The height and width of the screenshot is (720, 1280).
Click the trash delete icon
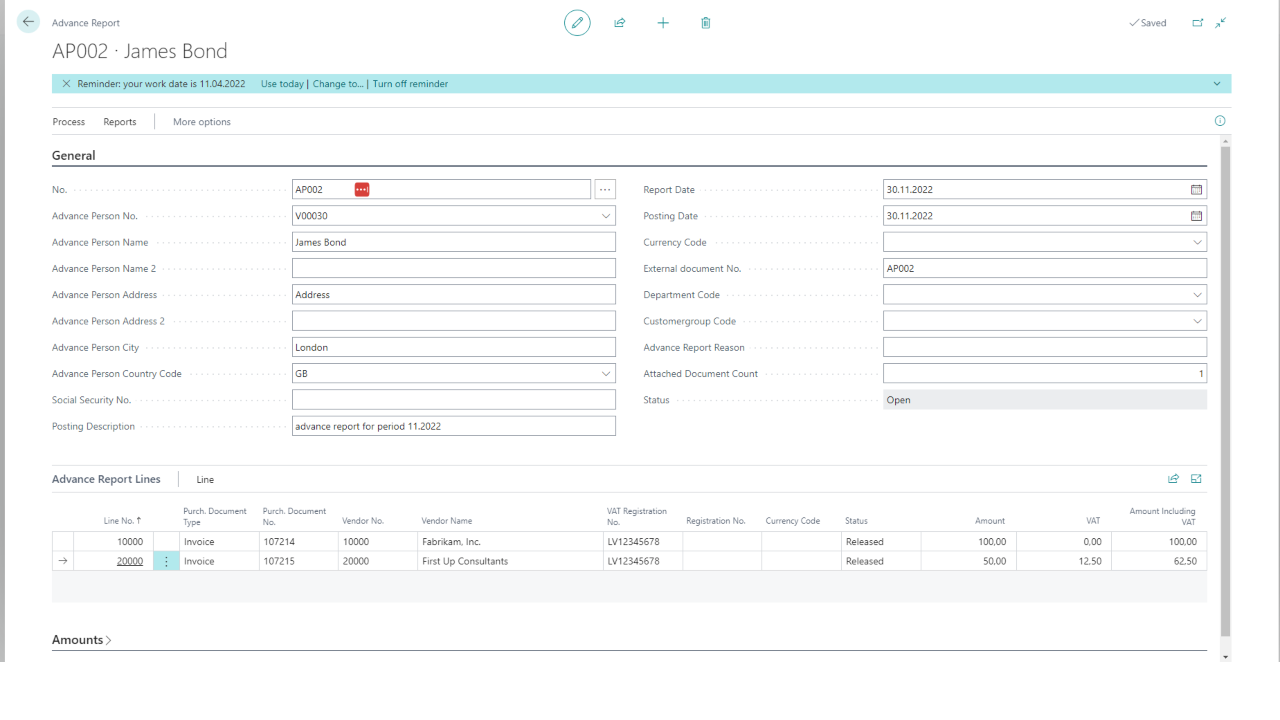click(x=706, y=23)
